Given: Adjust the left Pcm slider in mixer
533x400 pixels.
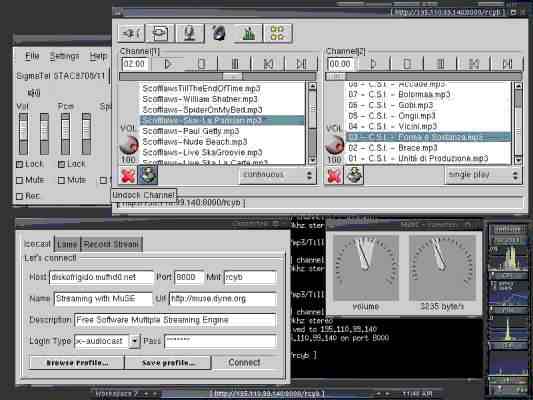Looking at the screenshot, I should tap(65, 134).
